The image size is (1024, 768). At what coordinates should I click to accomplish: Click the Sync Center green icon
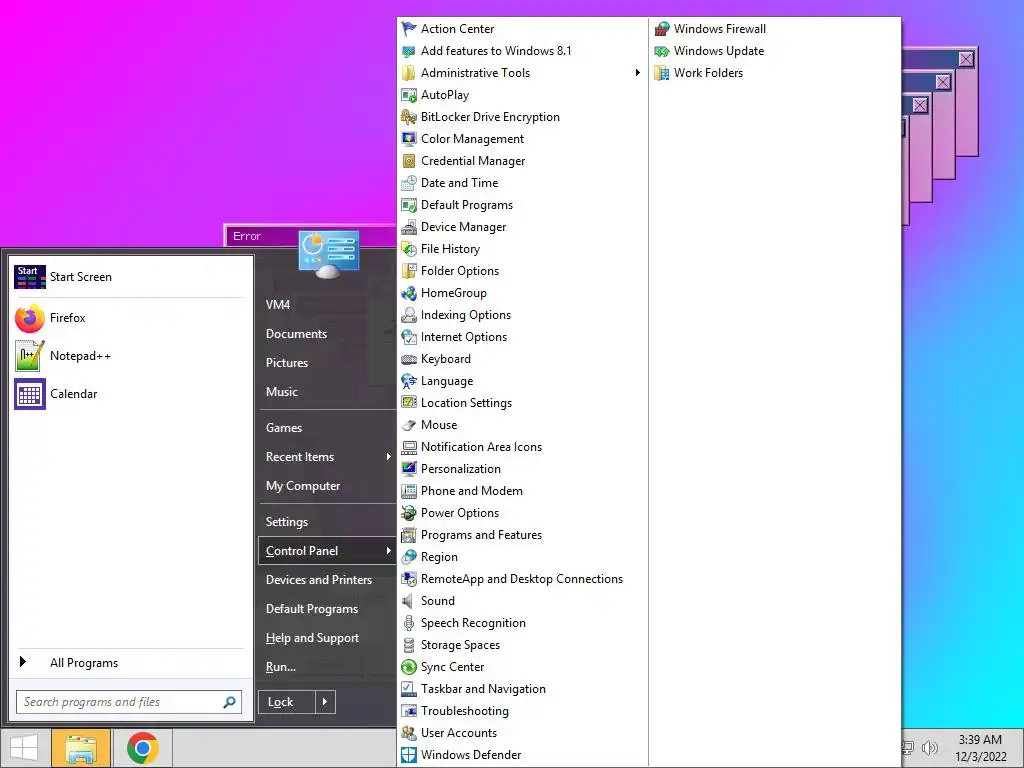point(409,667)
